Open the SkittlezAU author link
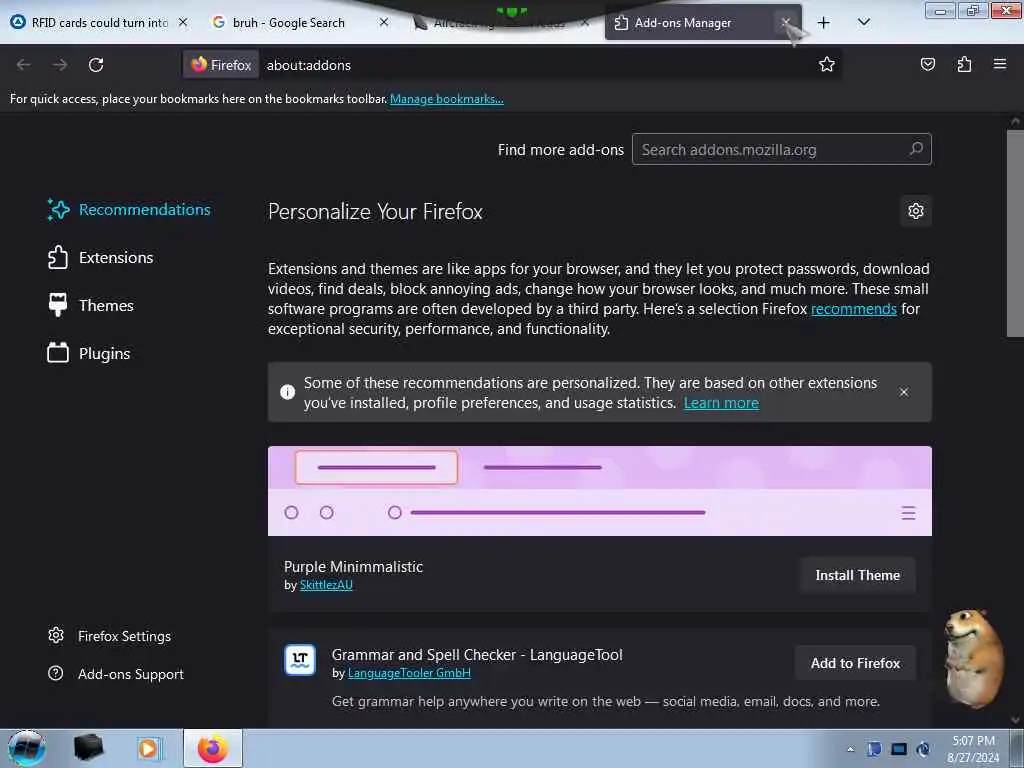The height and width of the screenshot is (768, 1024). tap(326, 584)
